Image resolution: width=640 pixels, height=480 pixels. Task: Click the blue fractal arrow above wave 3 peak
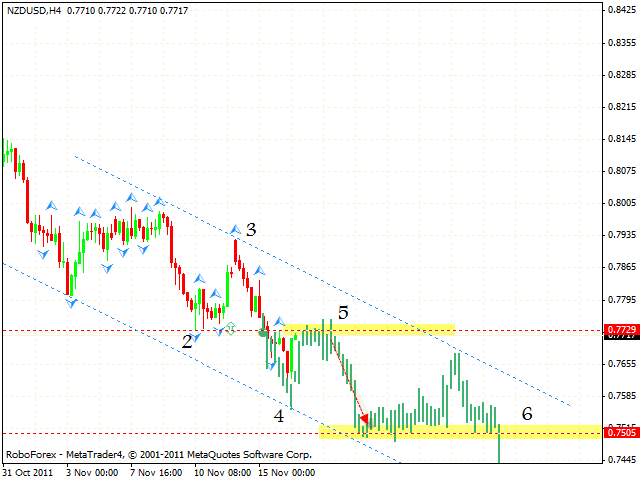[236, 230]
